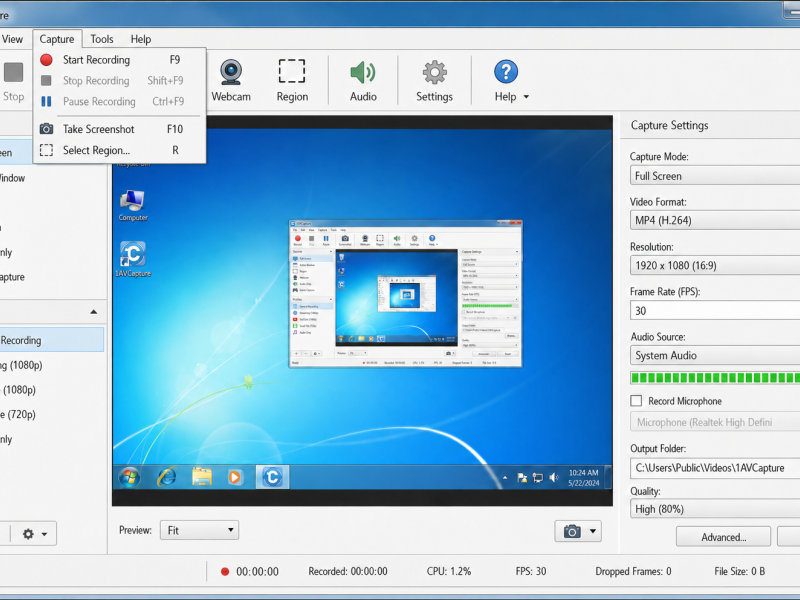Click Computer icon in preview desktop
The width and height of the screenshot is (800, 600).
click(133, 205)
